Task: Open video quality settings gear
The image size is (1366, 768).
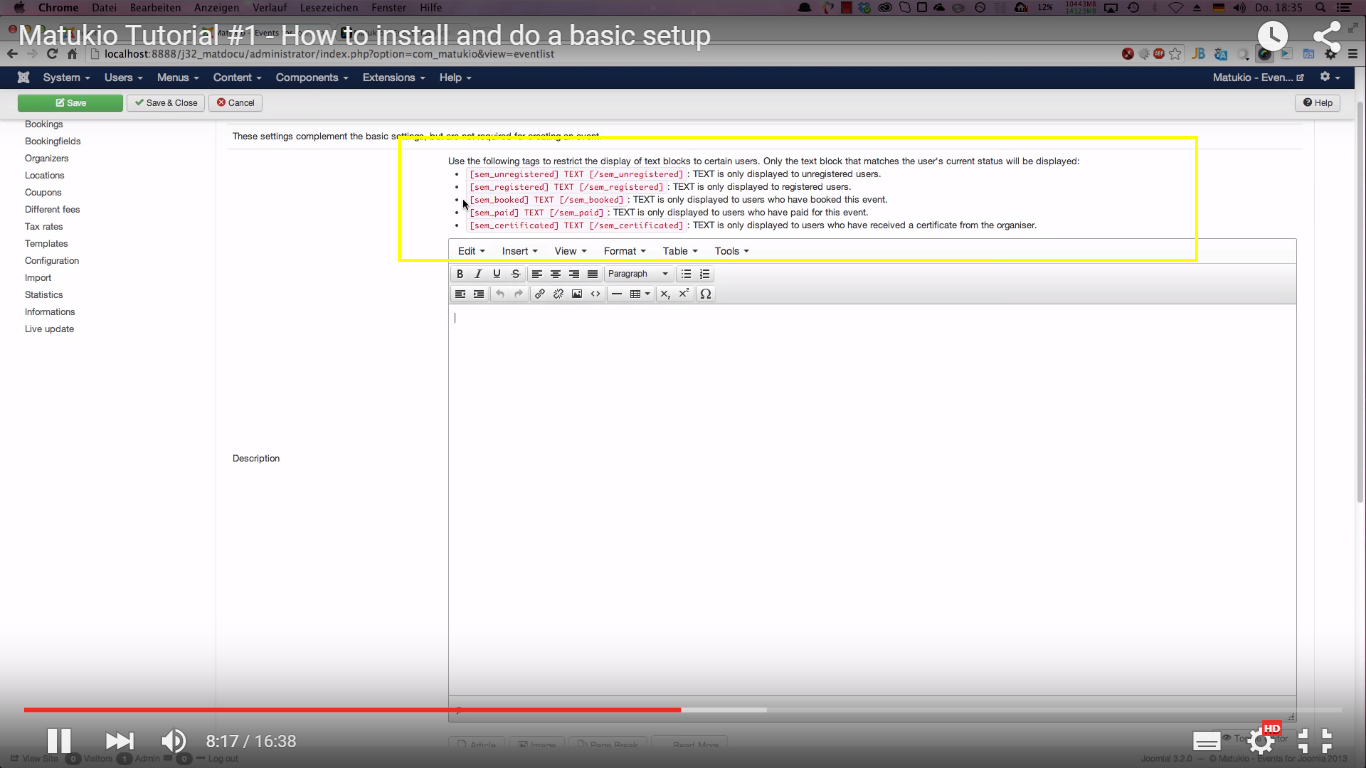Action: (x=1262, y=740)
